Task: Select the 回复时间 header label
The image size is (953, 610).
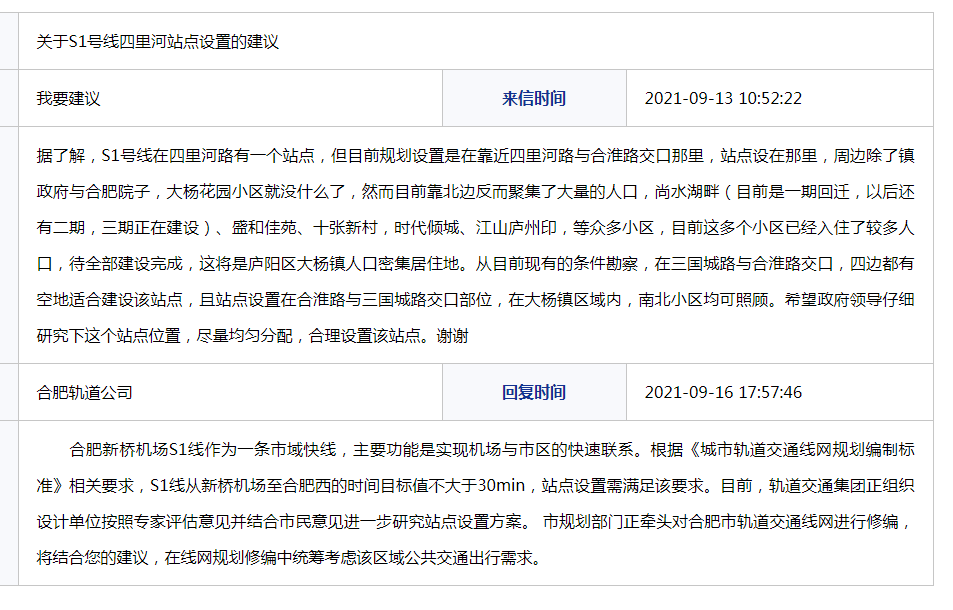Action: 533,392
